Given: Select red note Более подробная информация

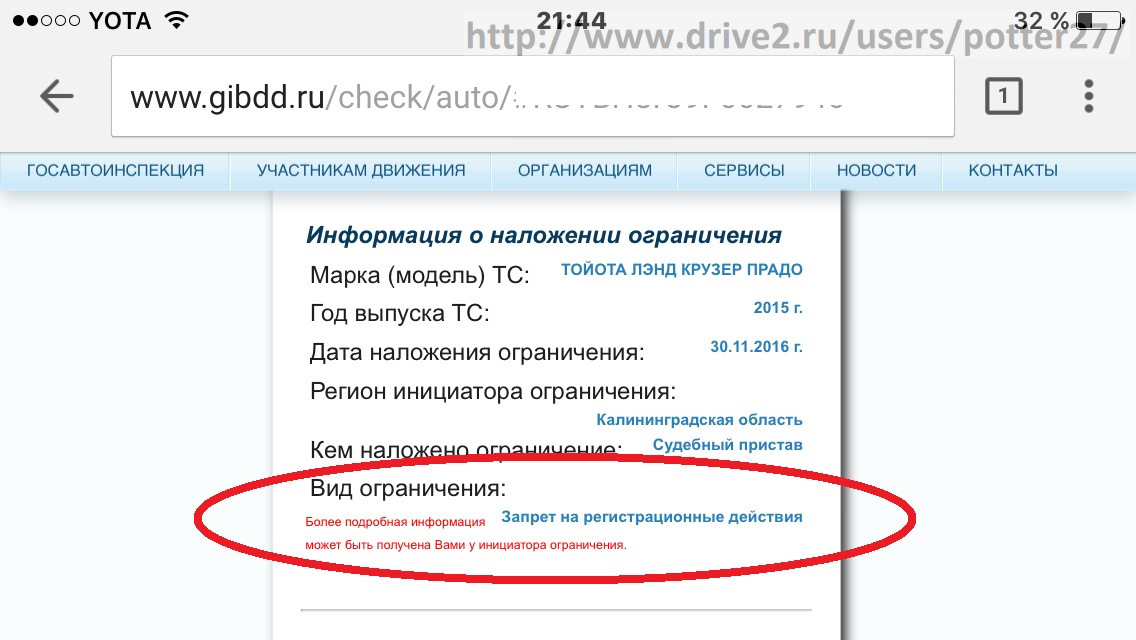Looking at the screenshot, I should click(x=395, y=522).
